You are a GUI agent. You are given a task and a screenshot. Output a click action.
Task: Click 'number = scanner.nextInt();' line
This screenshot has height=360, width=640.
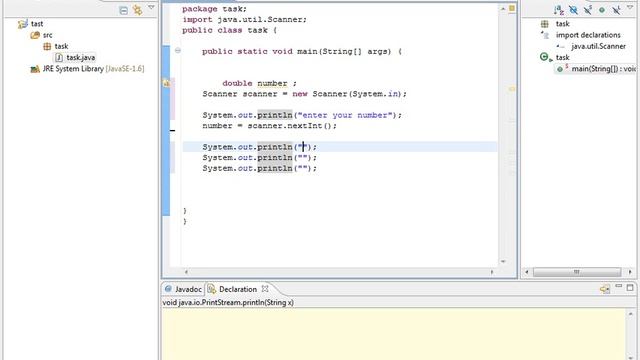click(269, 125)
